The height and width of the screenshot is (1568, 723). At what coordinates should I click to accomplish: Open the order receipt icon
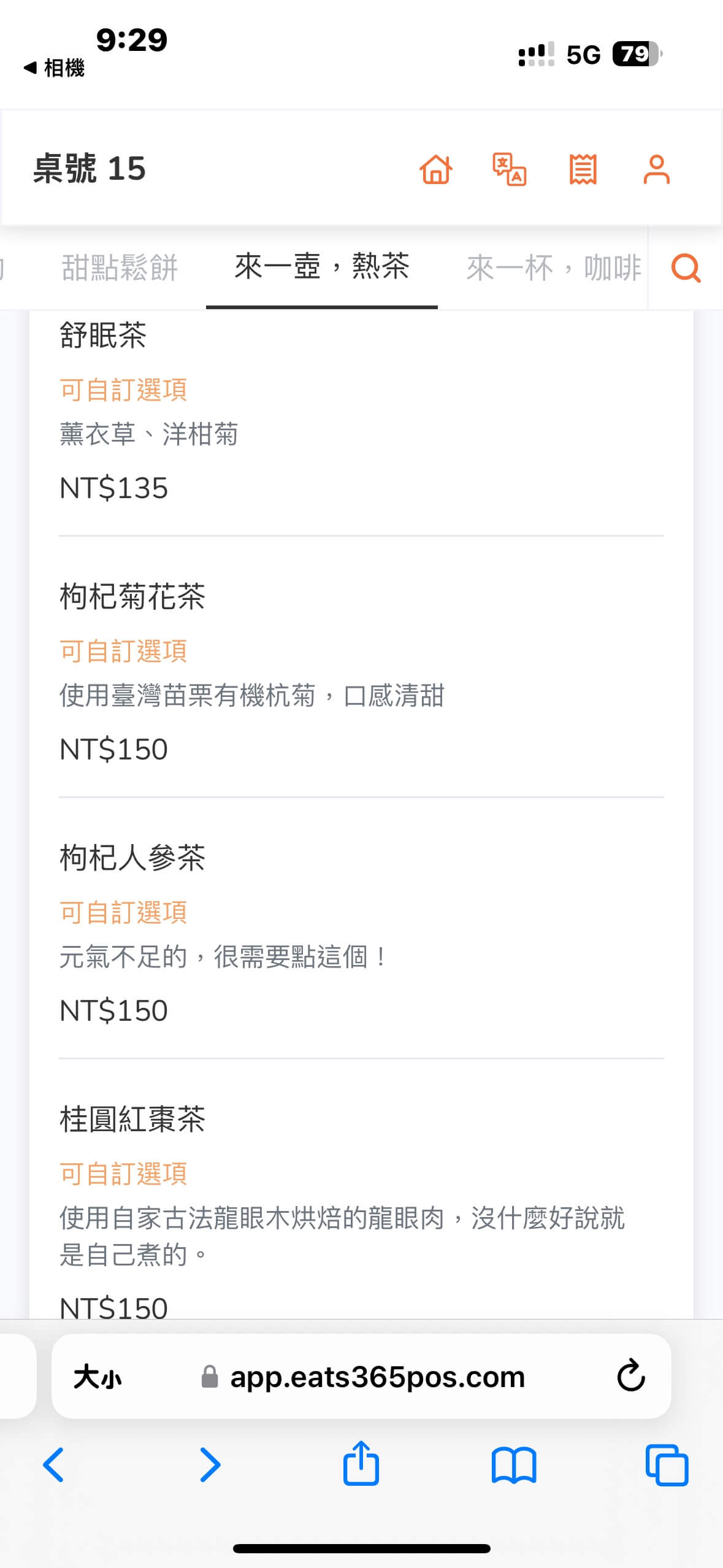tap(583, 169)
